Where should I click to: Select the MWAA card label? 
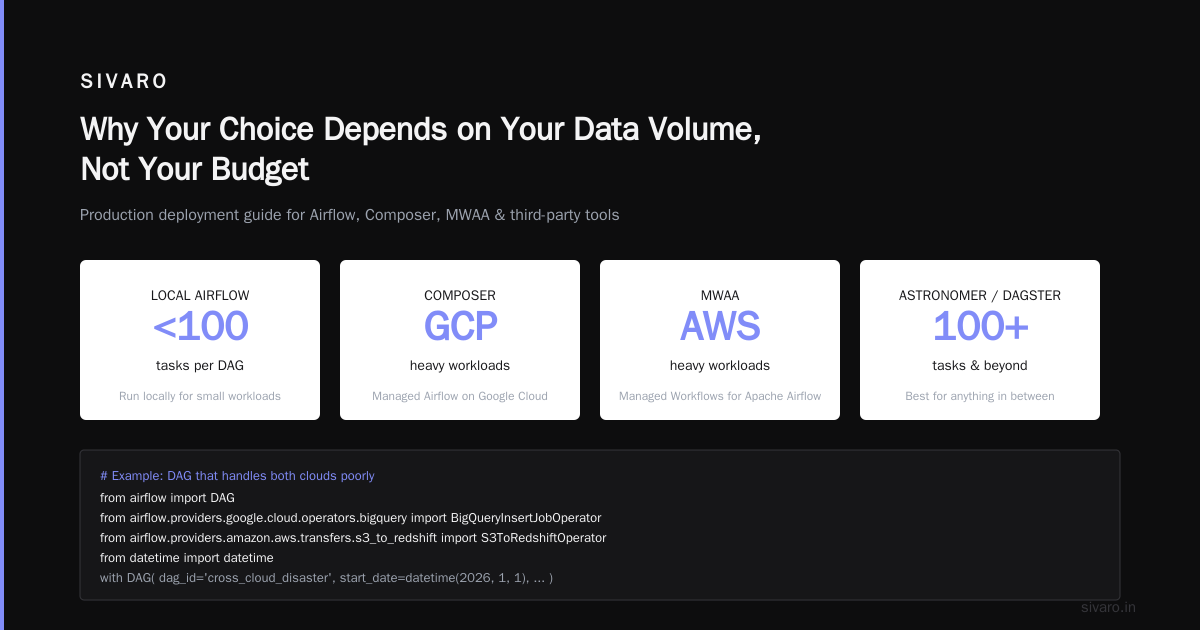(x=720, y=296)
